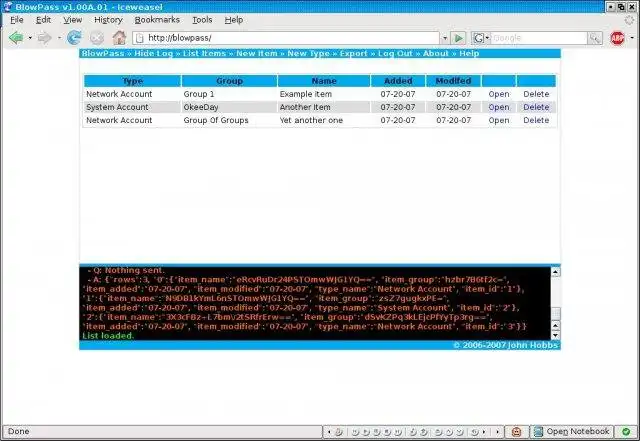Click the List Items link
The width and height of the screenshot is (640, 441).
[x=204, y=53]
